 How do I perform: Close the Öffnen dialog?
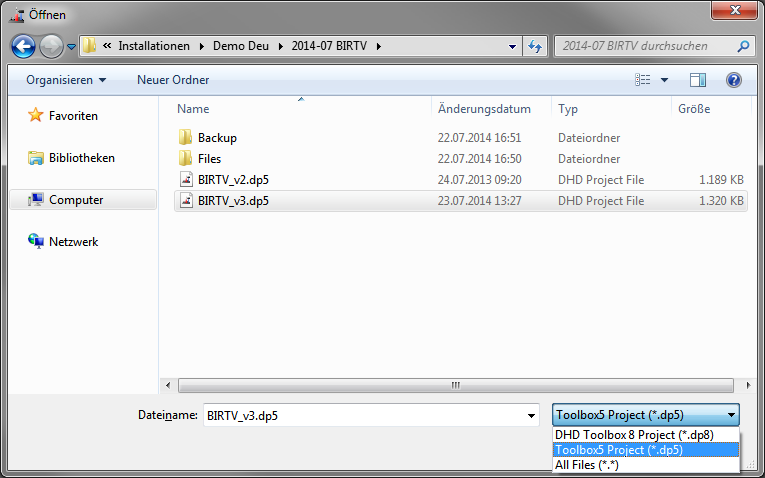[x=734, y=10]
